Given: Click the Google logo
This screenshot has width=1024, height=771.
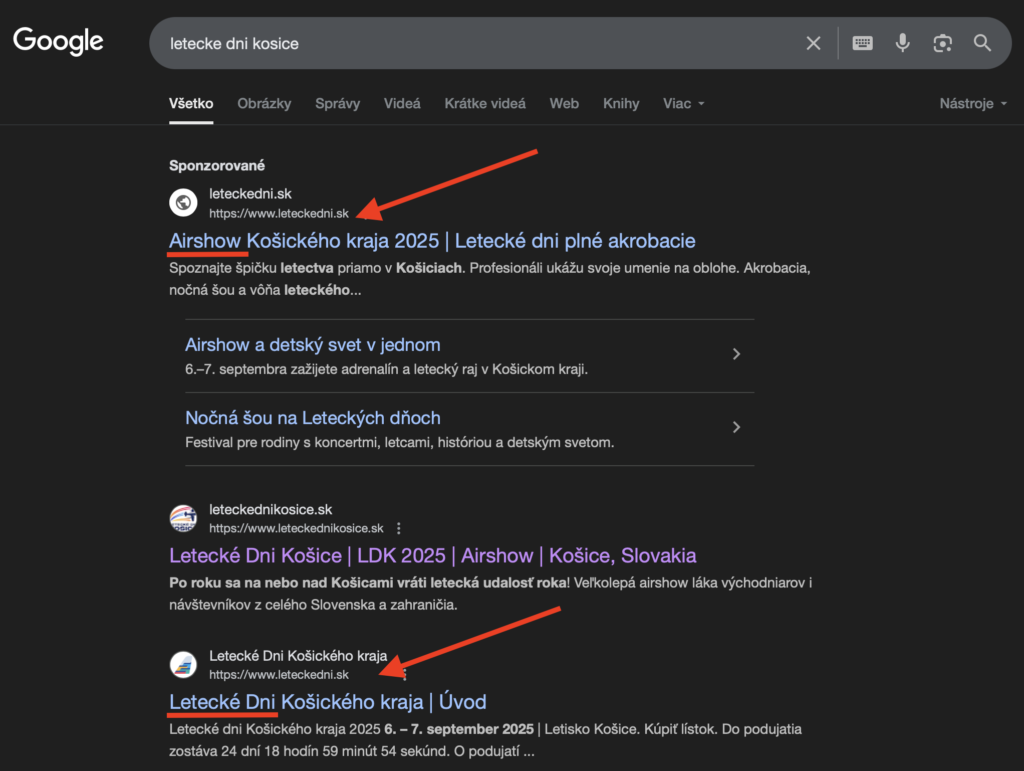Looking at the screenshot, I should tap(57, 41).
